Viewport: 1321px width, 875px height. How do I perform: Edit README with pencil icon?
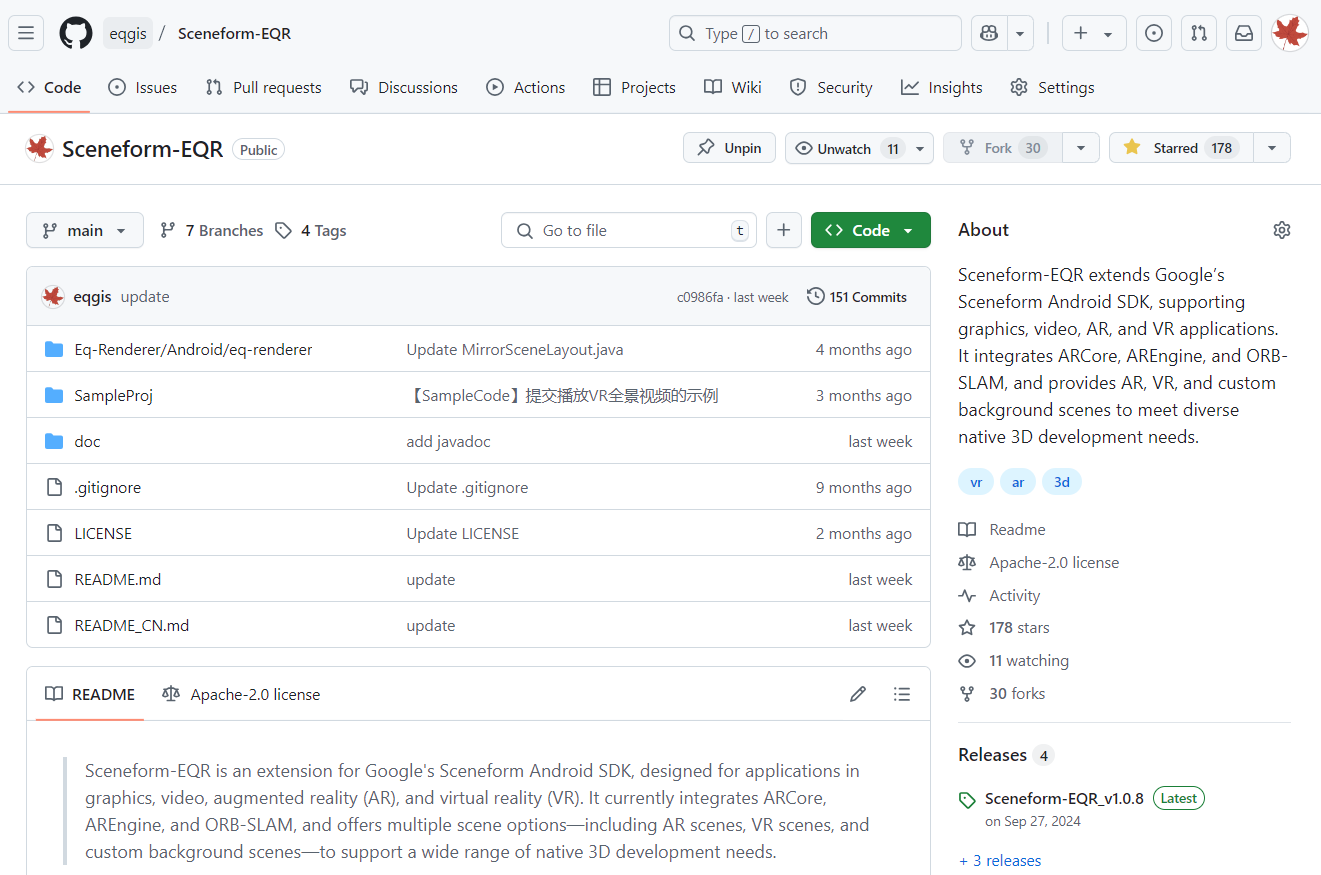coord(858,694)
